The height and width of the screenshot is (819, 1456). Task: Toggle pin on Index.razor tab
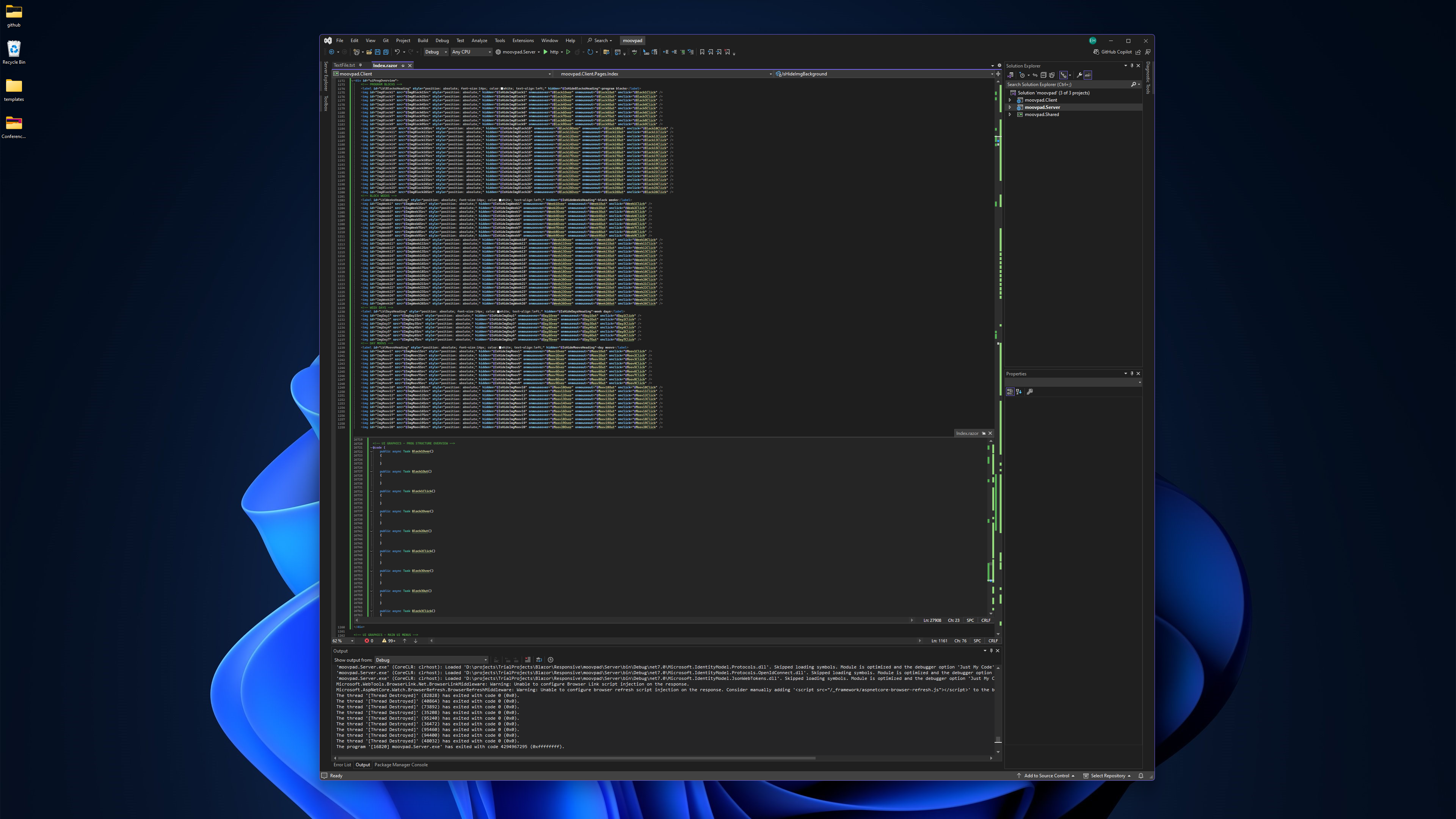[403, 66]
